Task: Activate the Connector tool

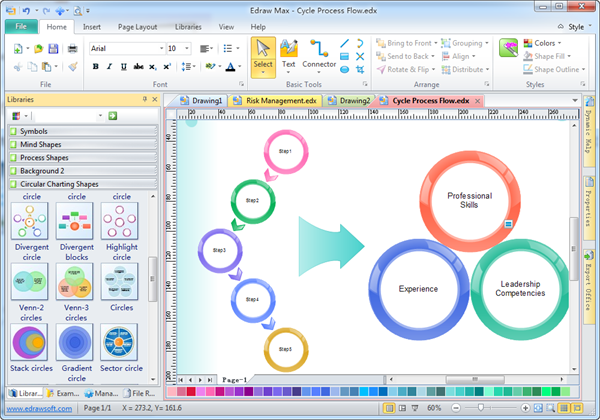Action: (x=320, y=54)
